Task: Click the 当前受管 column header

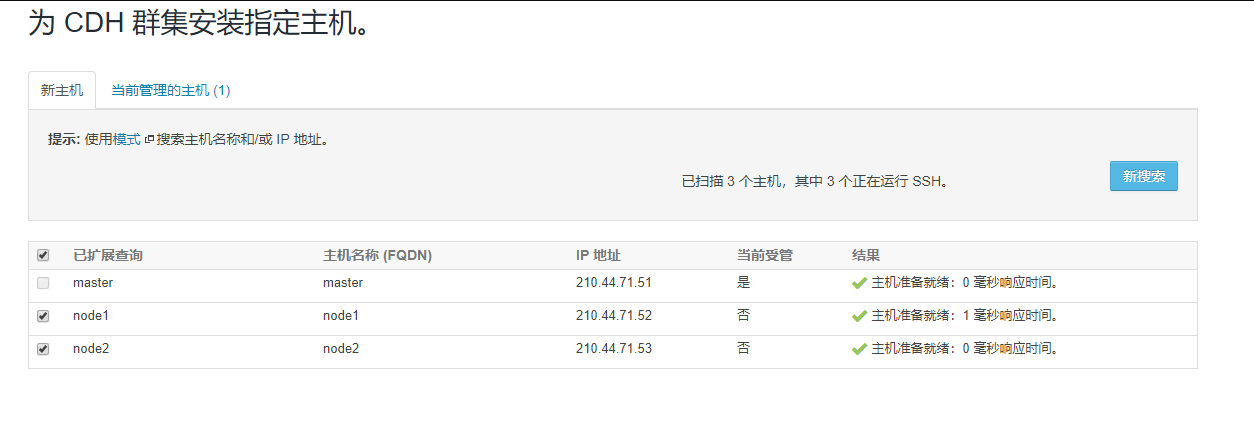Action: 765,256
